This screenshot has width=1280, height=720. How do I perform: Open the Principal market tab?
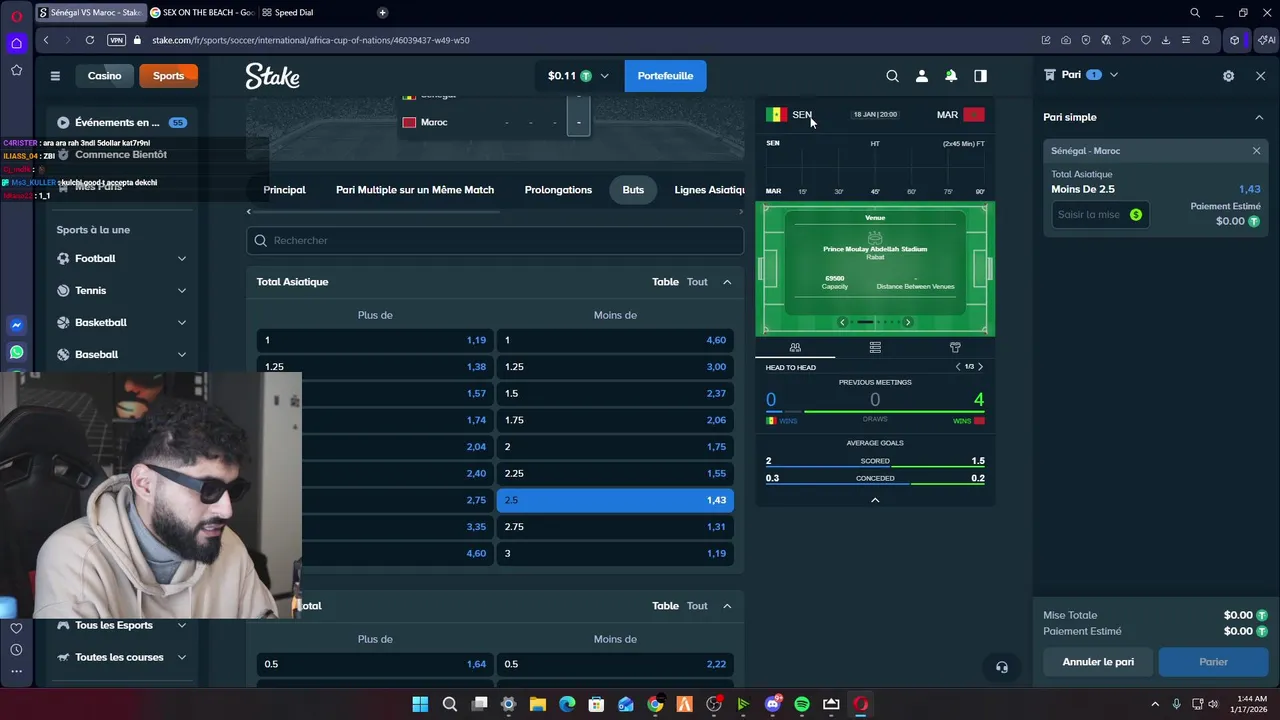pos(284,190)
